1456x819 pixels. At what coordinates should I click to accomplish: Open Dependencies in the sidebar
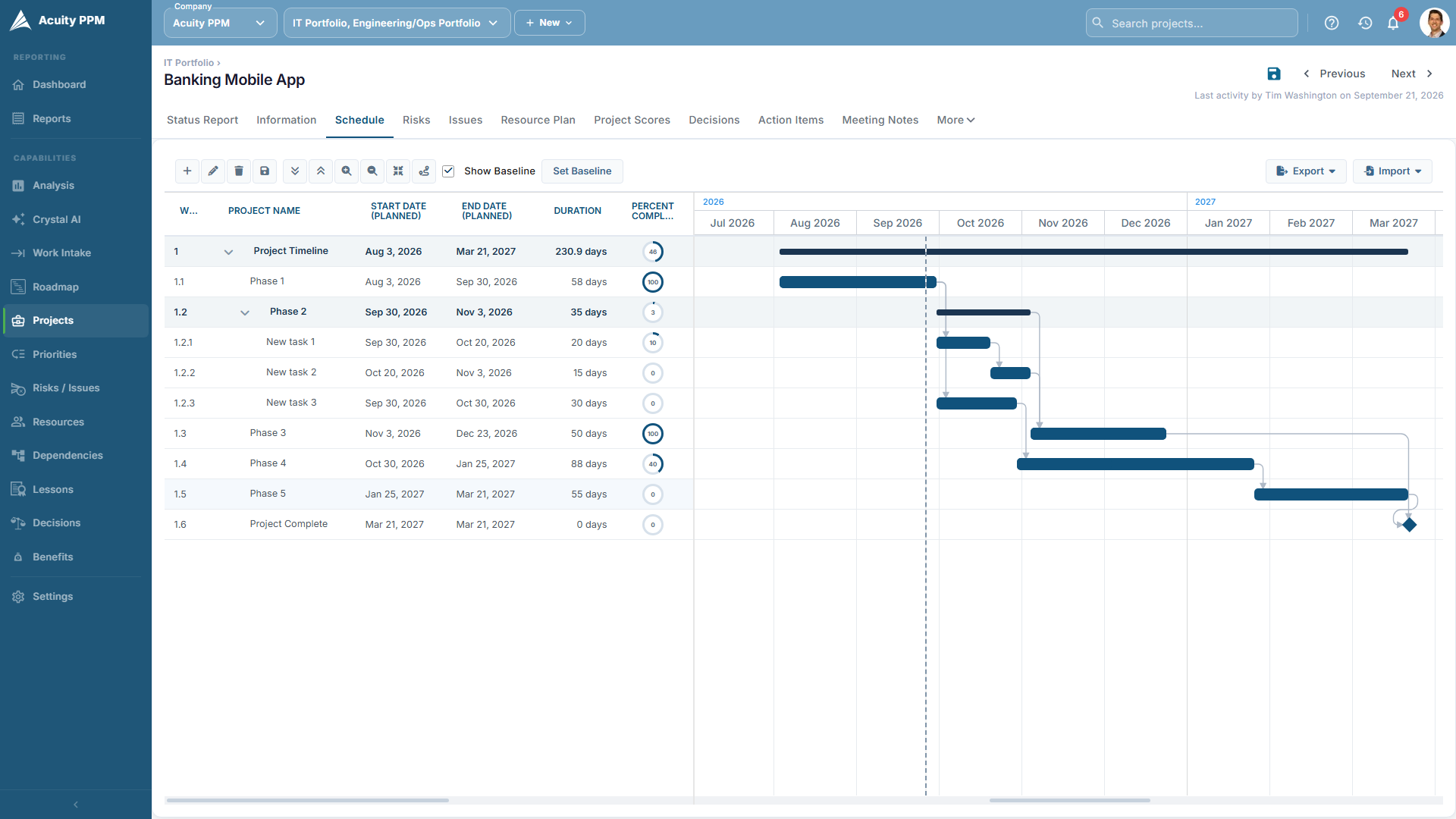[x=76, y=455]
